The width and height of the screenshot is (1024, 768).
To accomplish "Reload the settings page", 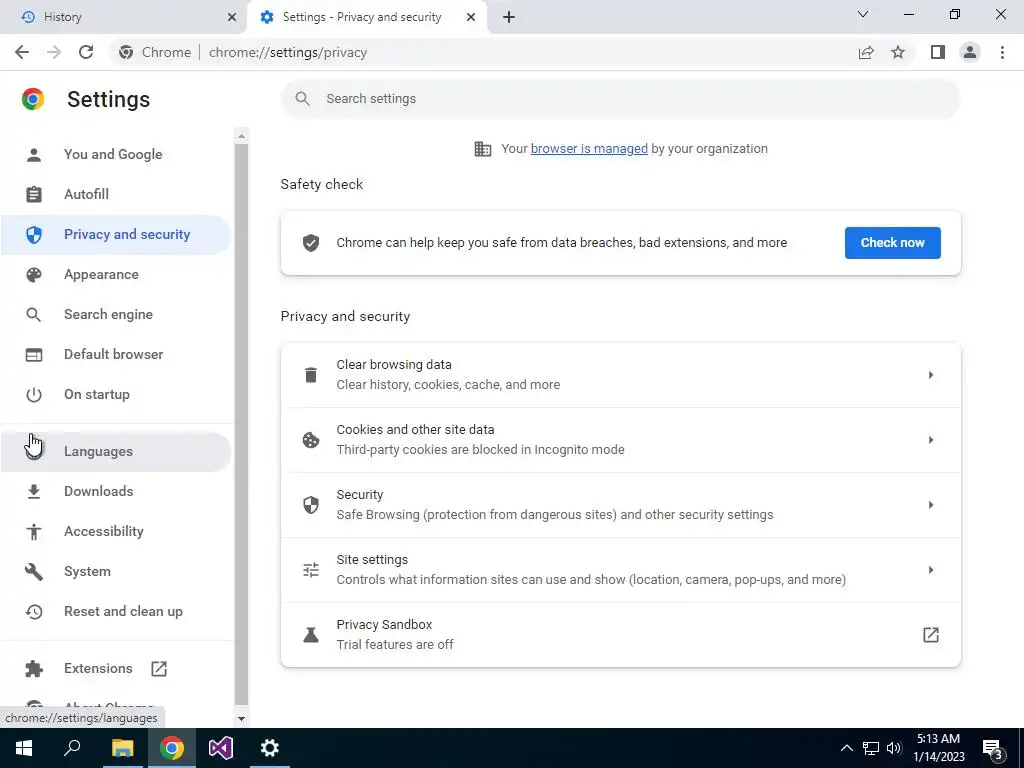I will tap(86, 52).
